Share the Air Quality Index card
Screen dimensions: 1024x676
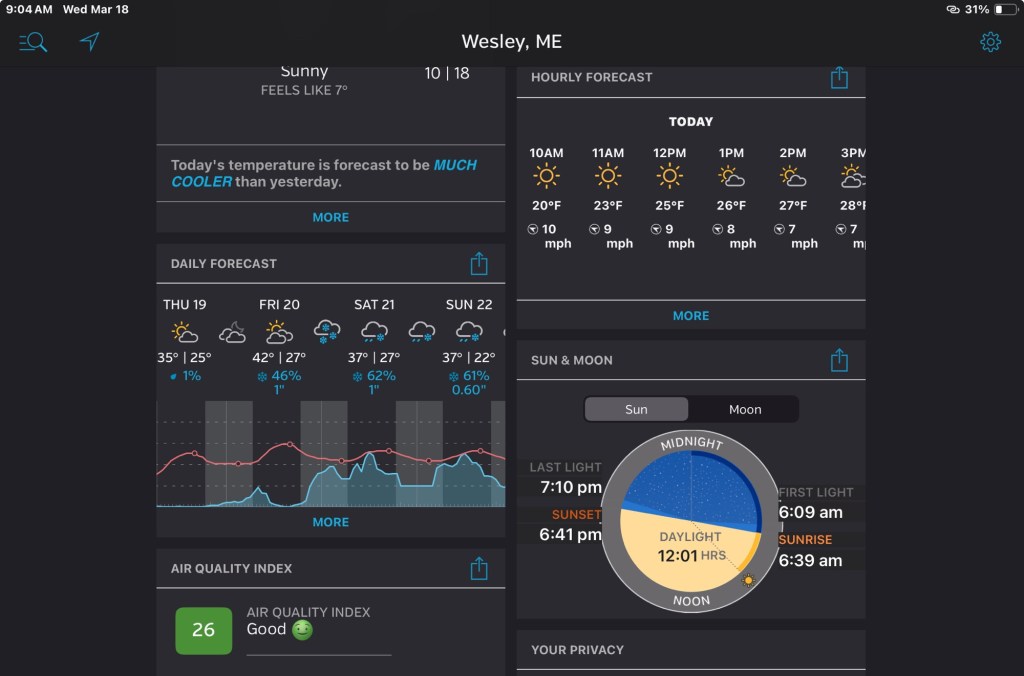(x=479, y=569)
